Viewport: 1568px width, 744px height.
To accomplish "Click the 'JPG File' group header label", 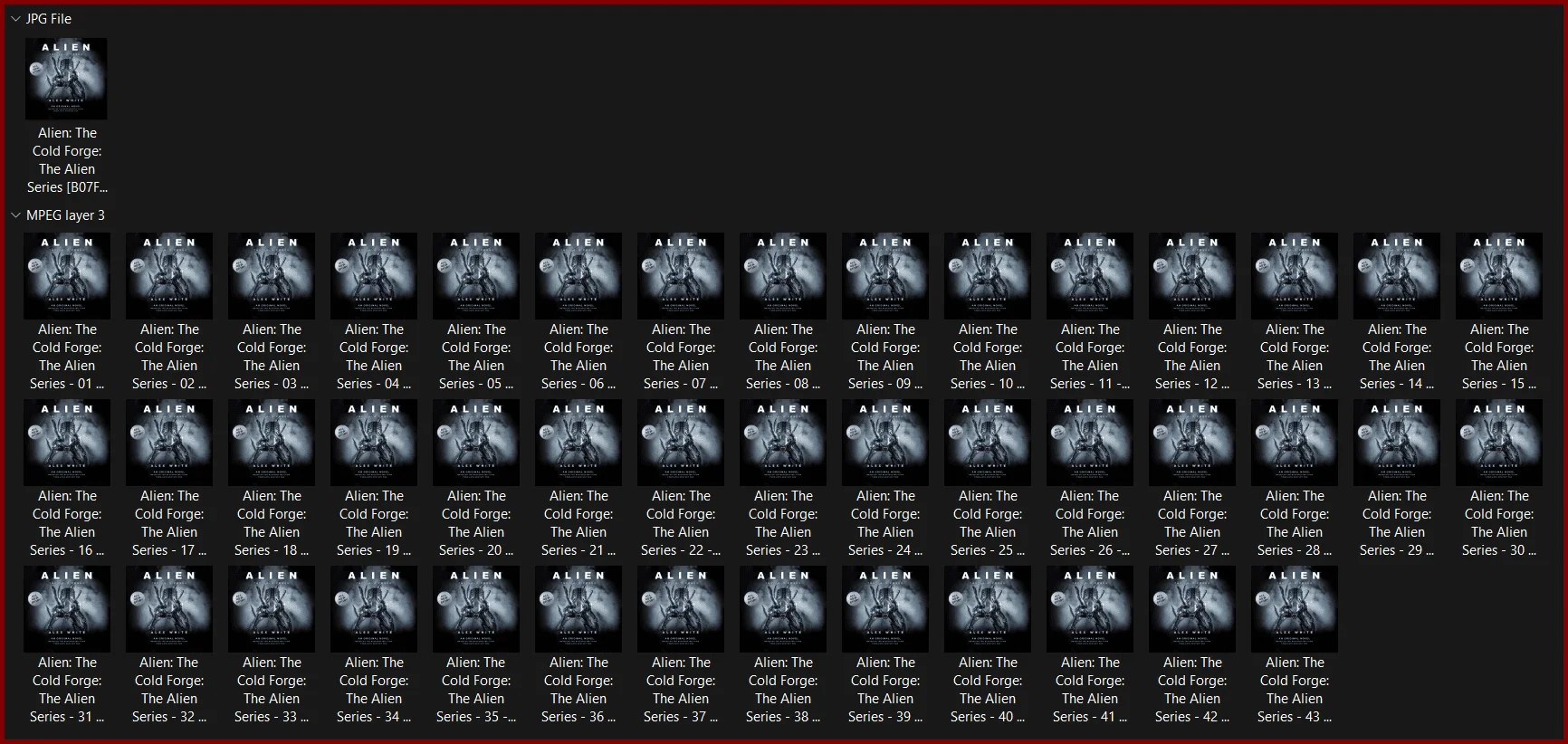I will (49, 19).
